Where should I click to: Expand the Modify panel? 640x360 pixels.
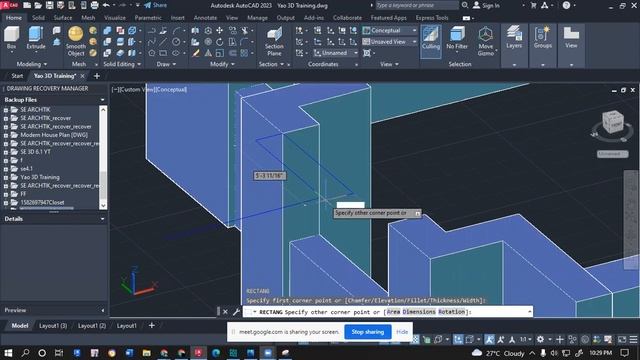tap(222, 64)
